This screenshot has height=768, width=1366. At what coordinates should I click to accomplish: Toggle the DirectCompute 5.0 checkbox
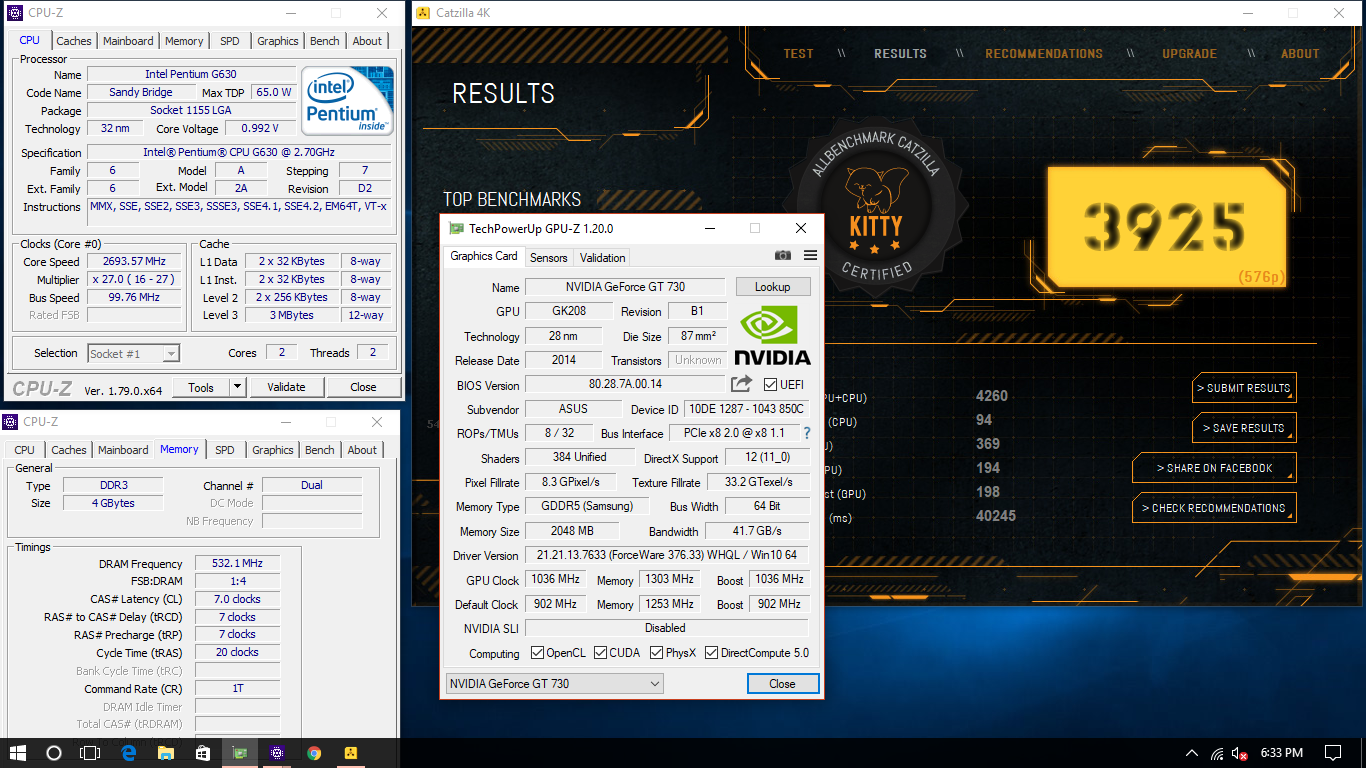pos(712,653)
